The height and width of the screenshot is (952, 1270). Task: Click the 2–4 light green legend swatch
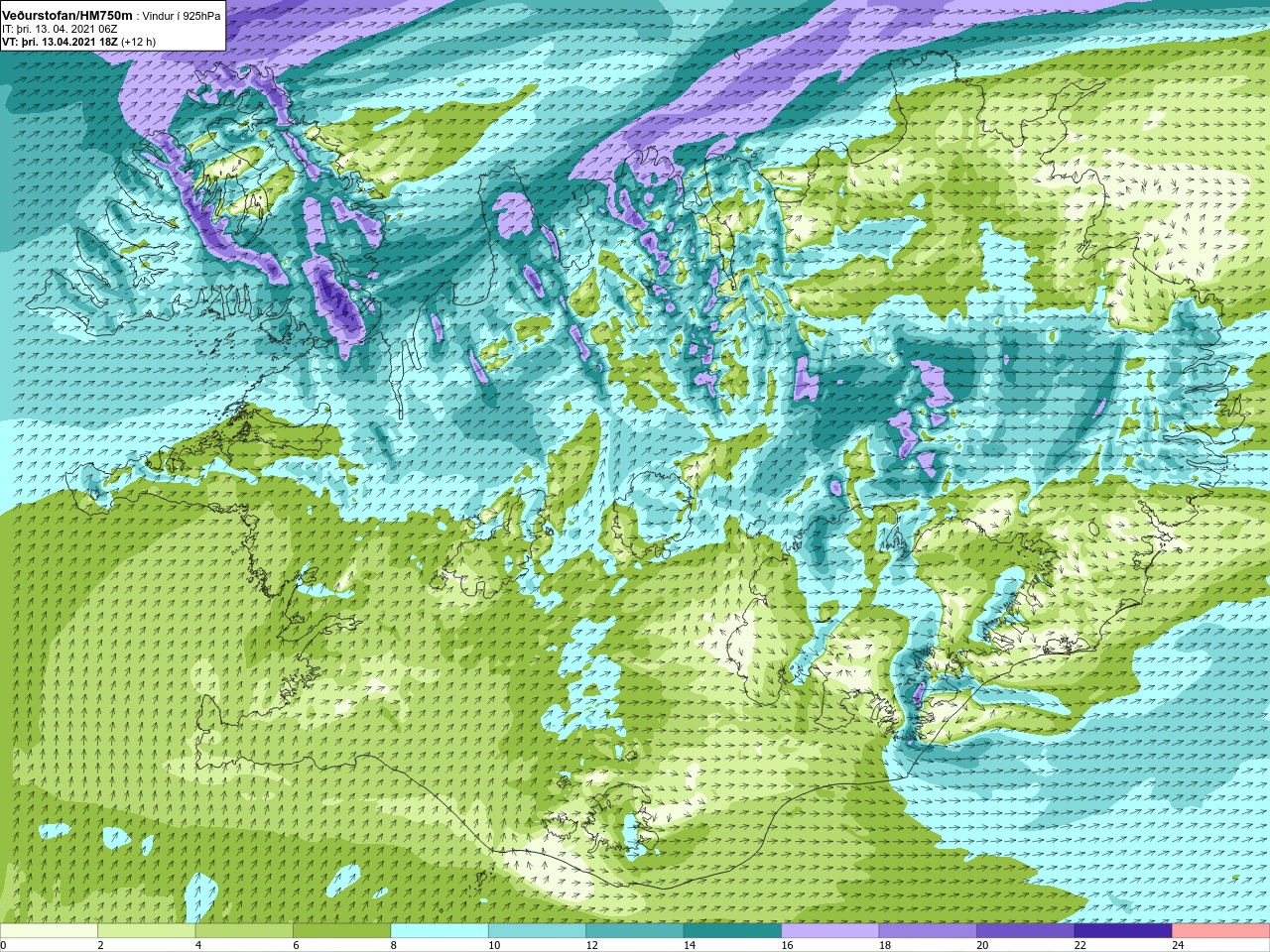[146, 931]
